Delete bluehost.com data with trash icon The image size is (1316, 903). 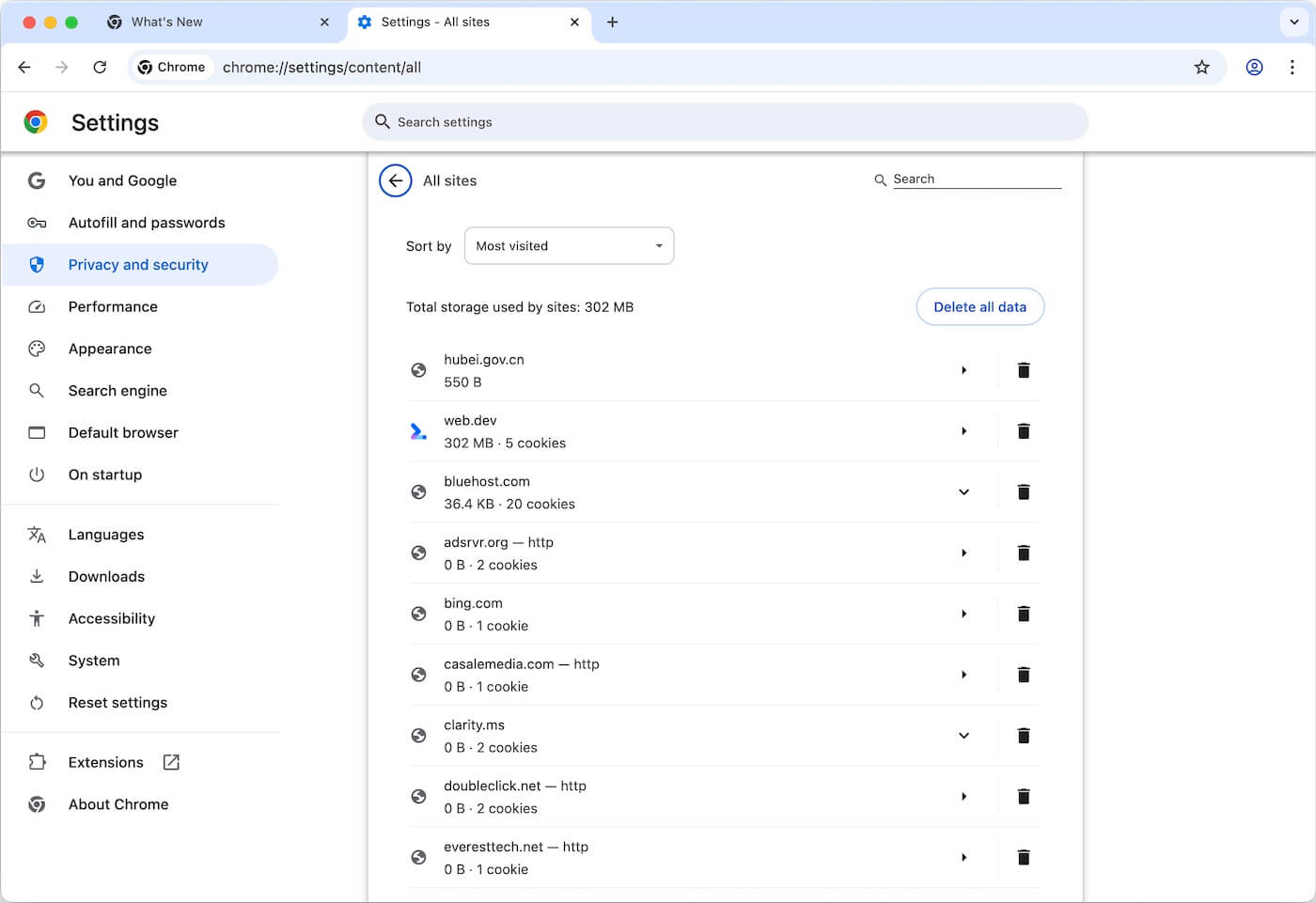tap(1024, 492)
